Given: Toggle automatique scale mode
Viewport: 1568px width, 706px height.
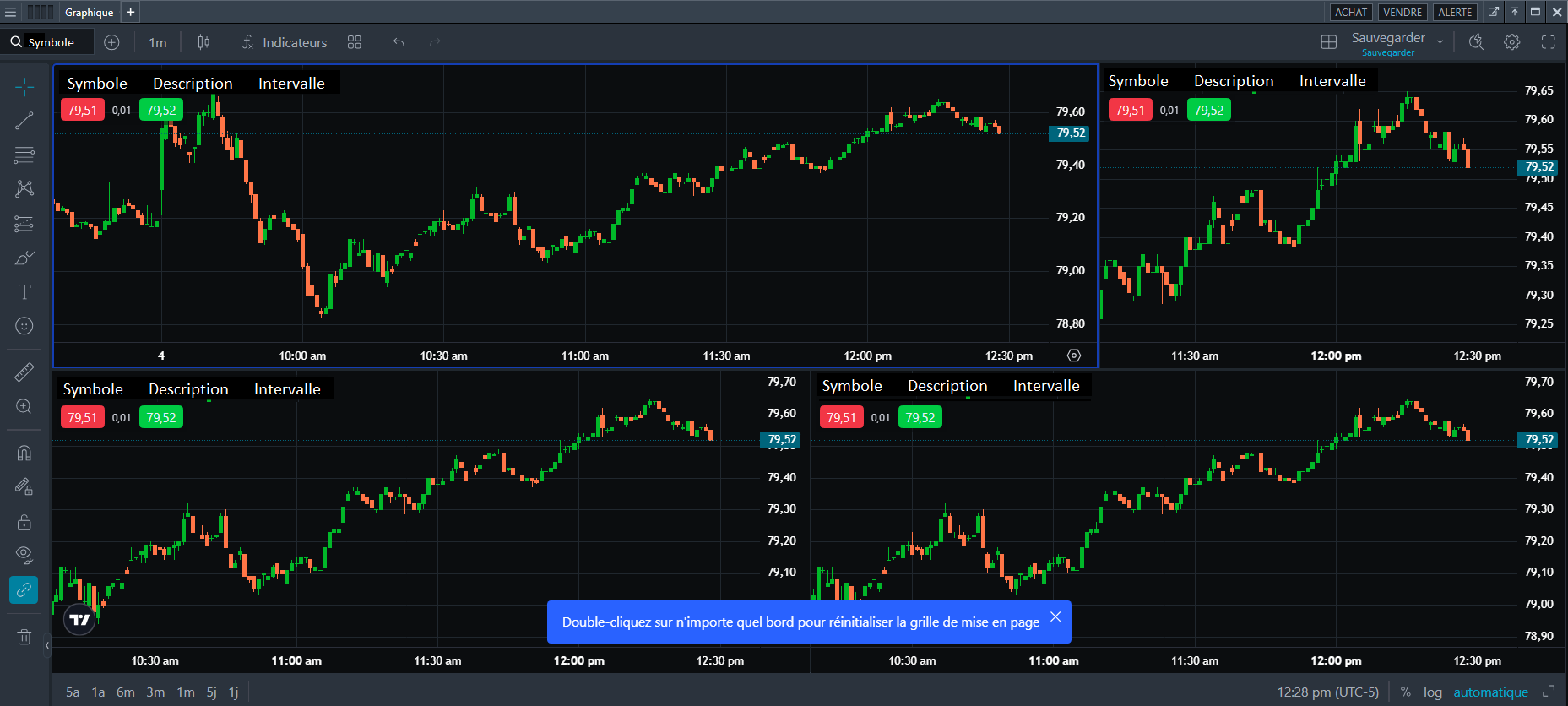Looking at the screenshot, I should point(1490,692).
